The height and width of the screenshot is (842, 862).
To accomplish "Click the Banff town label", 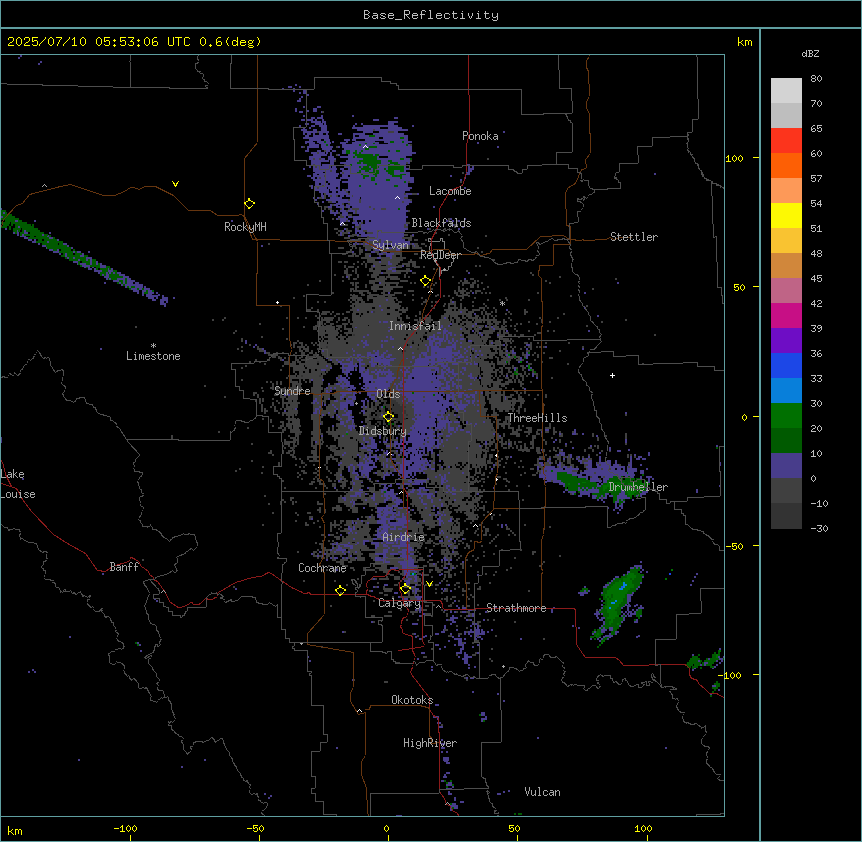I will [124, 567].
